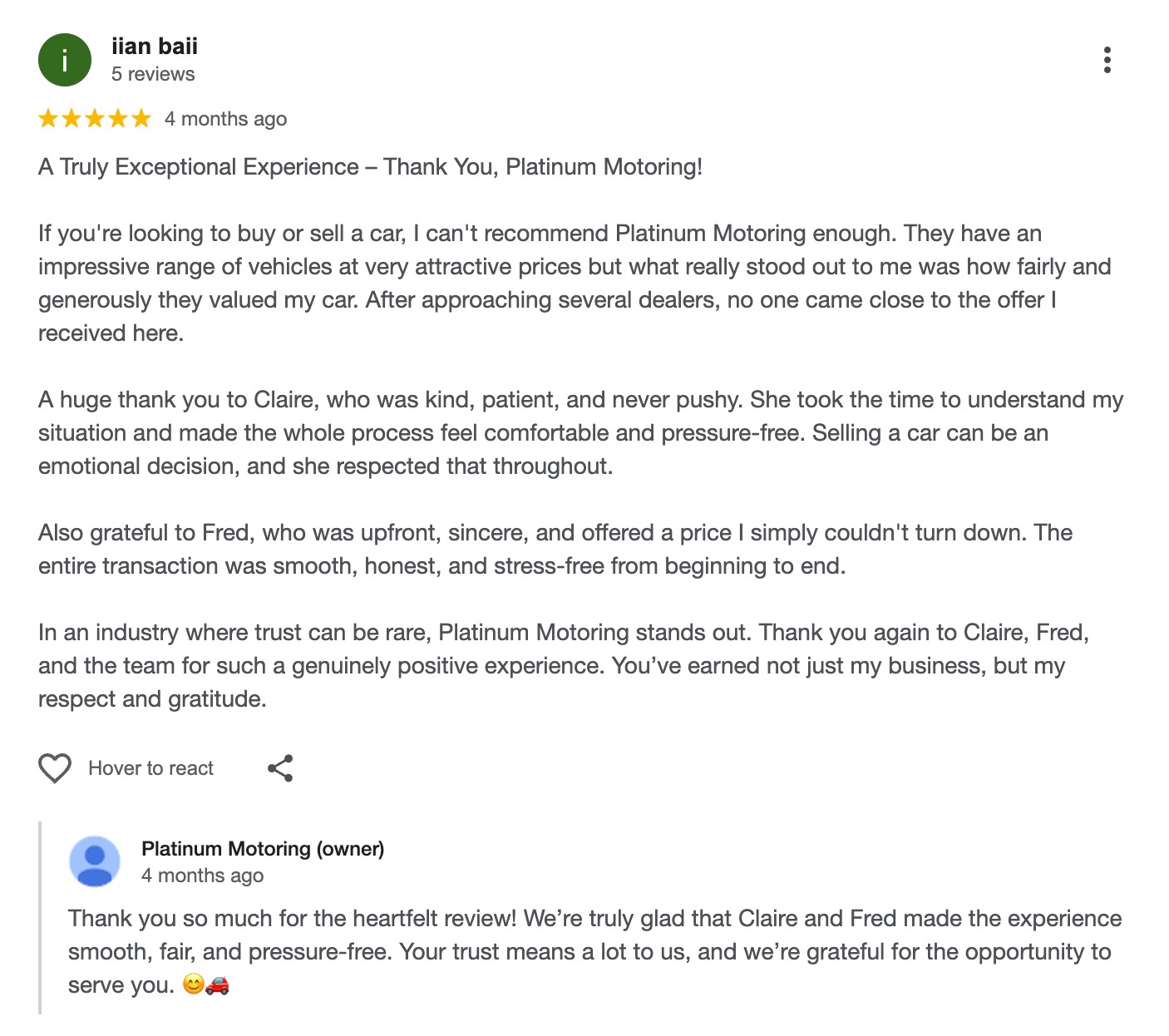Click the red car emoji in reply
Image resolution: width=1169 pixels, height=1036 pixels.
217,985
